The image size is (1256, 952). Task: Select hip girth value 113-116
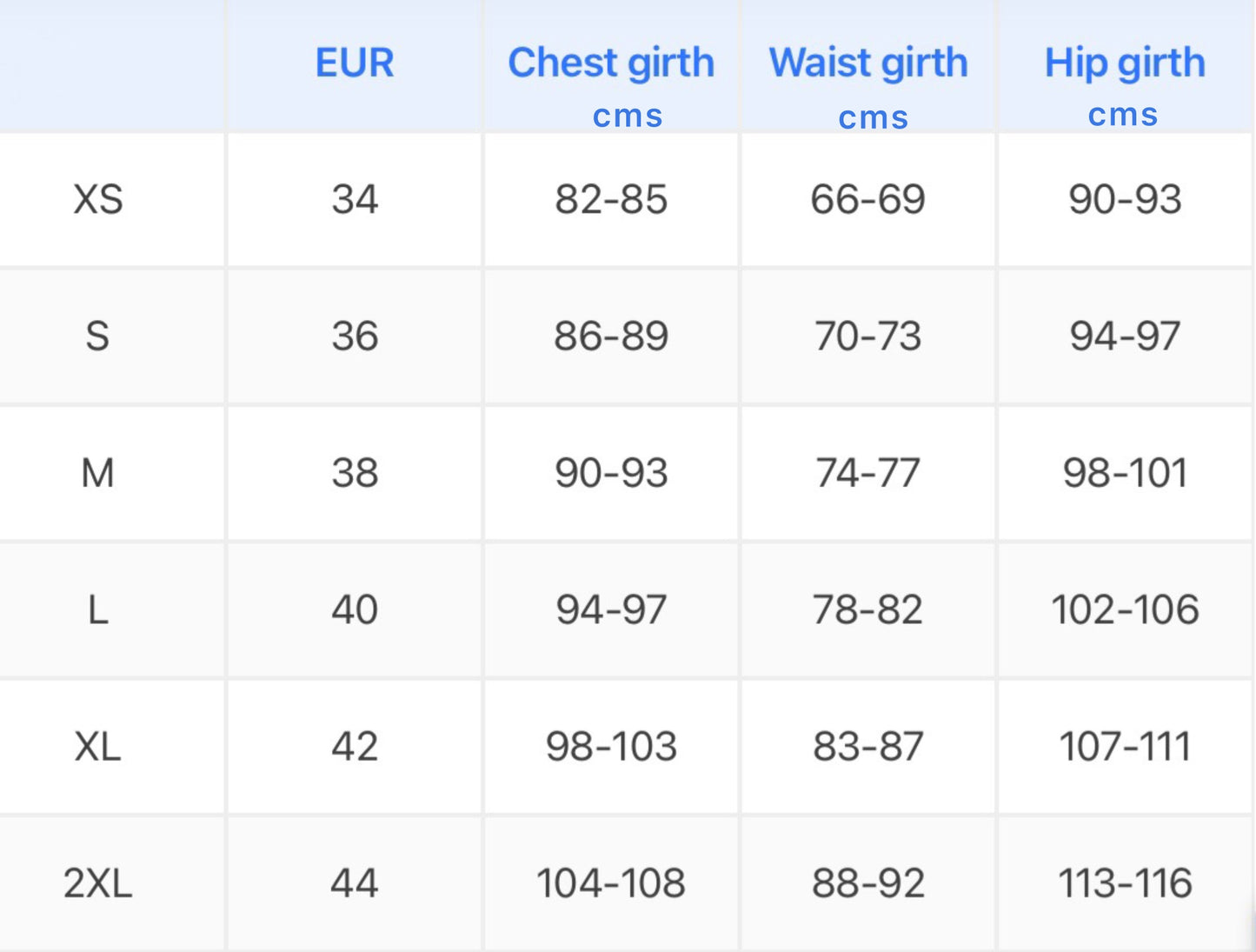click(x=1125, y=884)
